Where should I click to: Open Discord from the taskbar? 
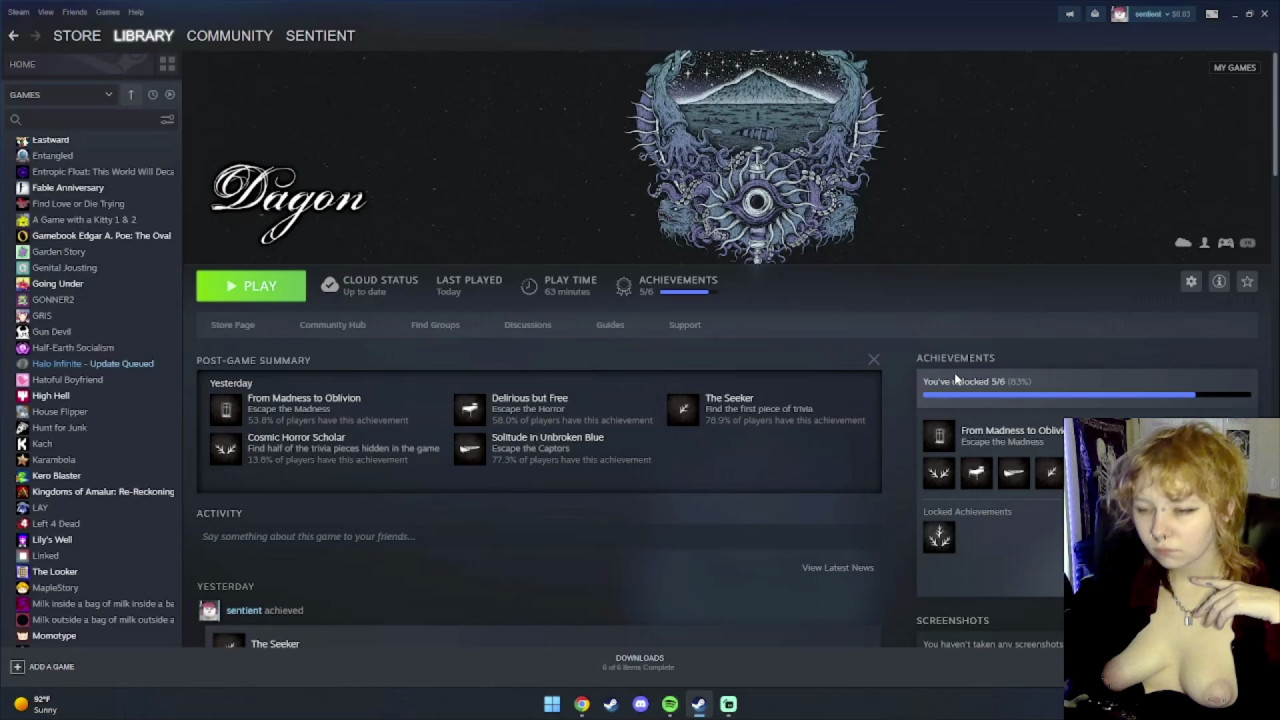640,704
